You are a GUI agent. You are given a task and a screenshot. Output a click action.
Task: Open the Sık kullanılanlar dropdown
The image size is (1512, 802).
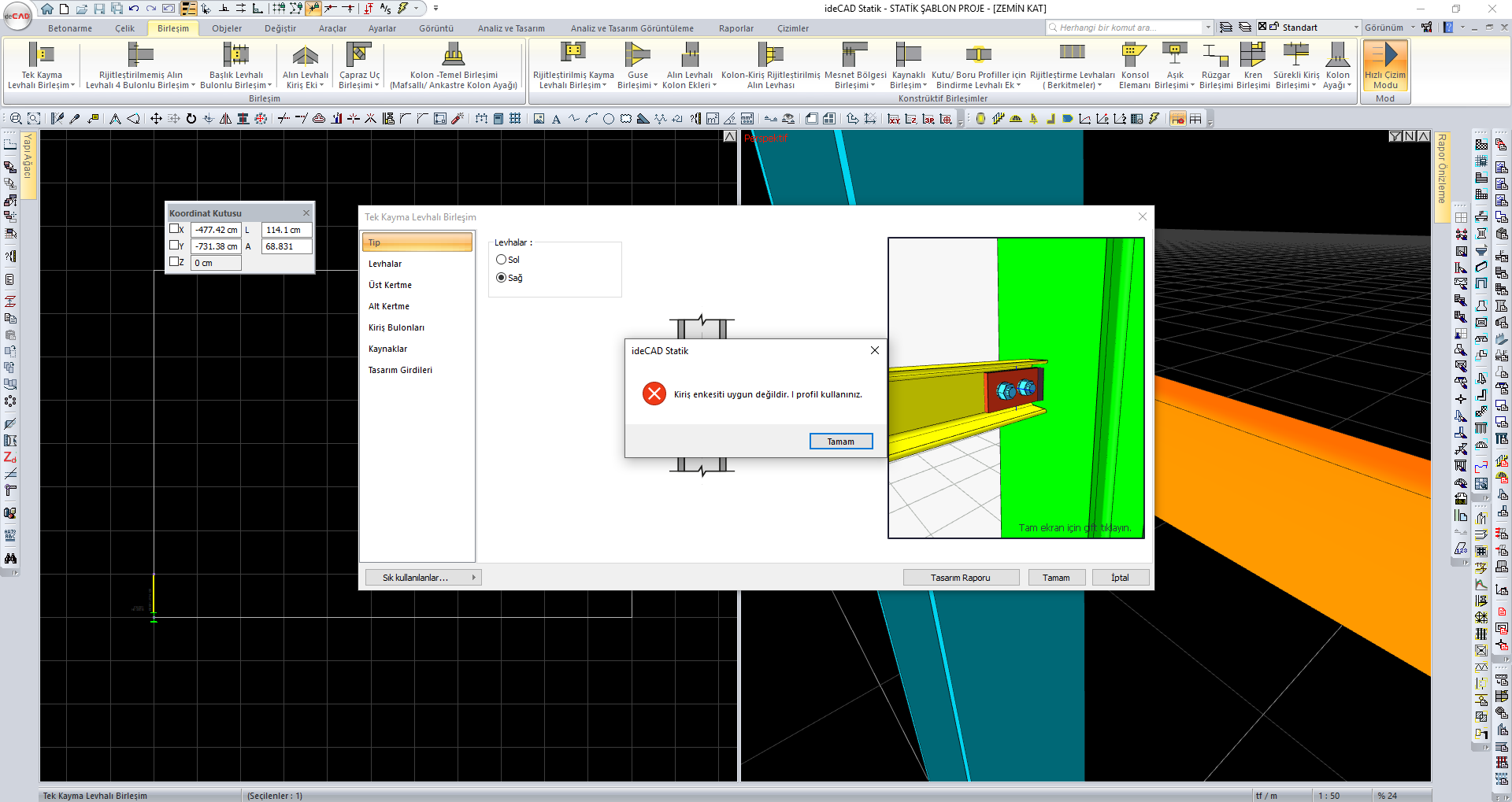pyautogui.click(x=424, y=578)
